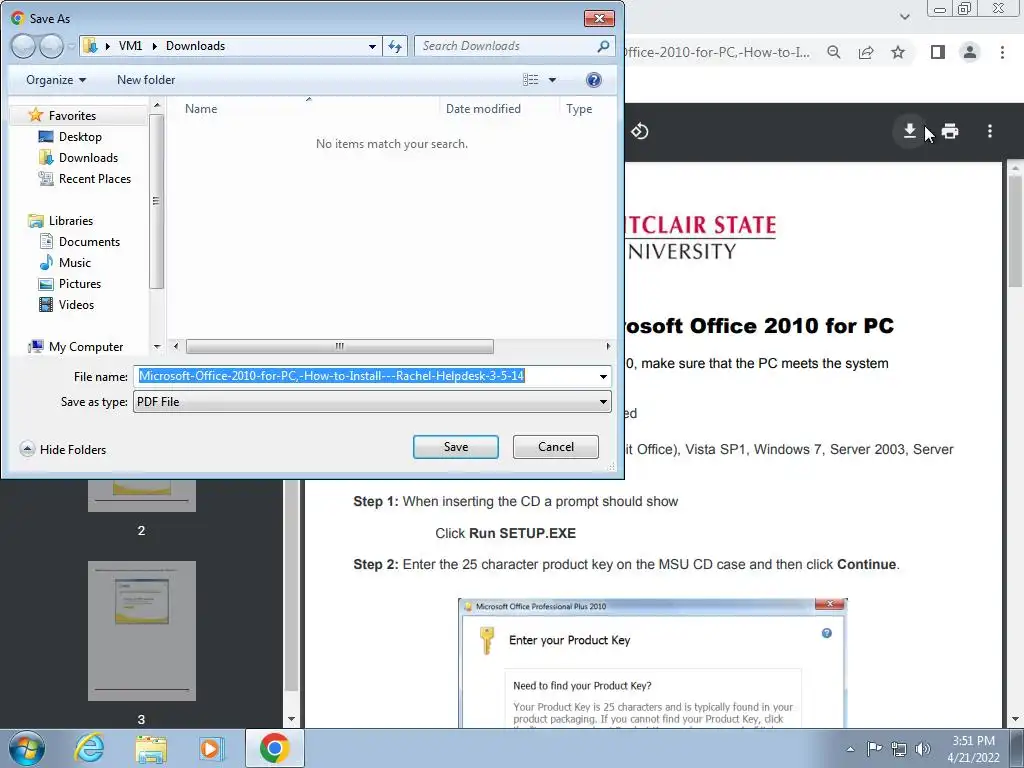Expand the Chrome tab search chevron

pos(904,16)
